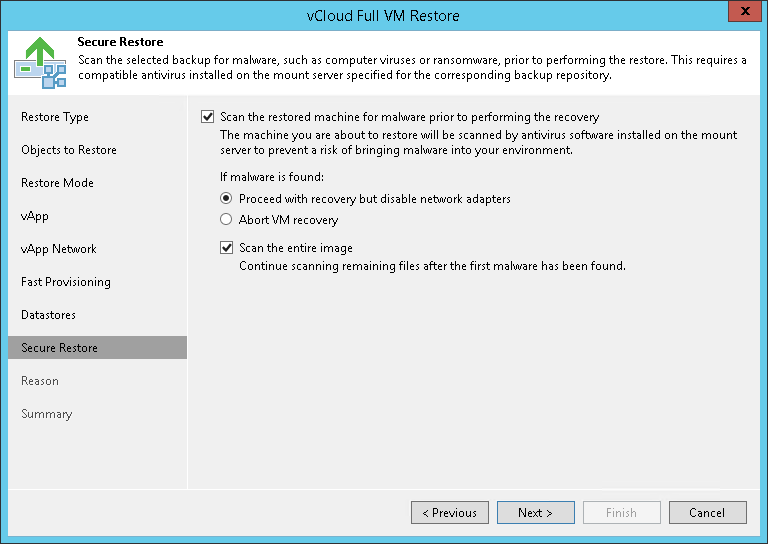Click the Reason step in sidebar

pos(40,381)
